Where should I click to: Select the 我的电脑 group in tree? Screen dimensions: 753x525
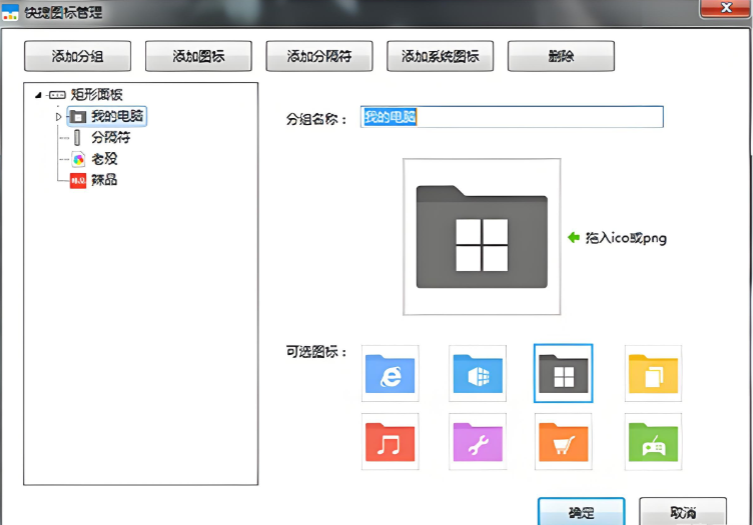coord(107,116)
